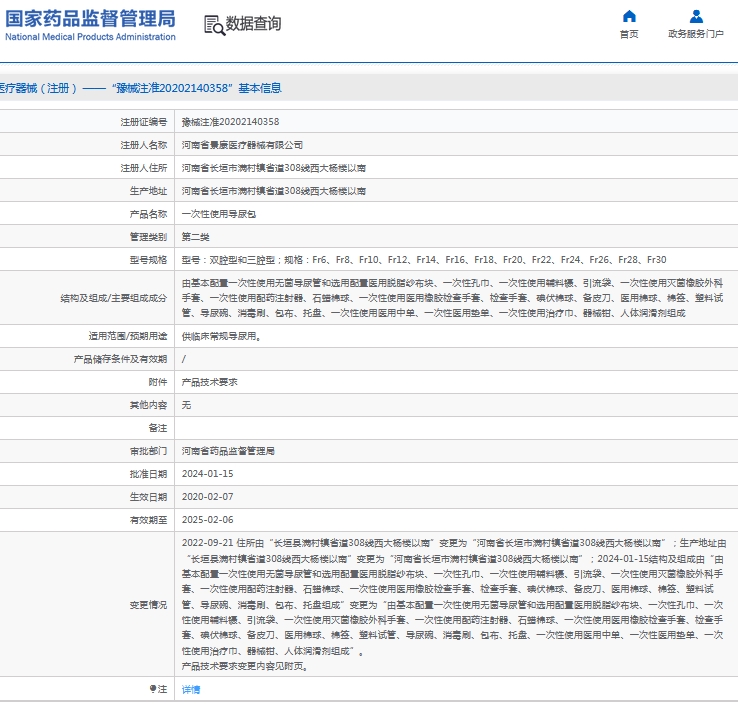Click the 其他内容 row label
The image size is (738, 704).
point(148,405)
